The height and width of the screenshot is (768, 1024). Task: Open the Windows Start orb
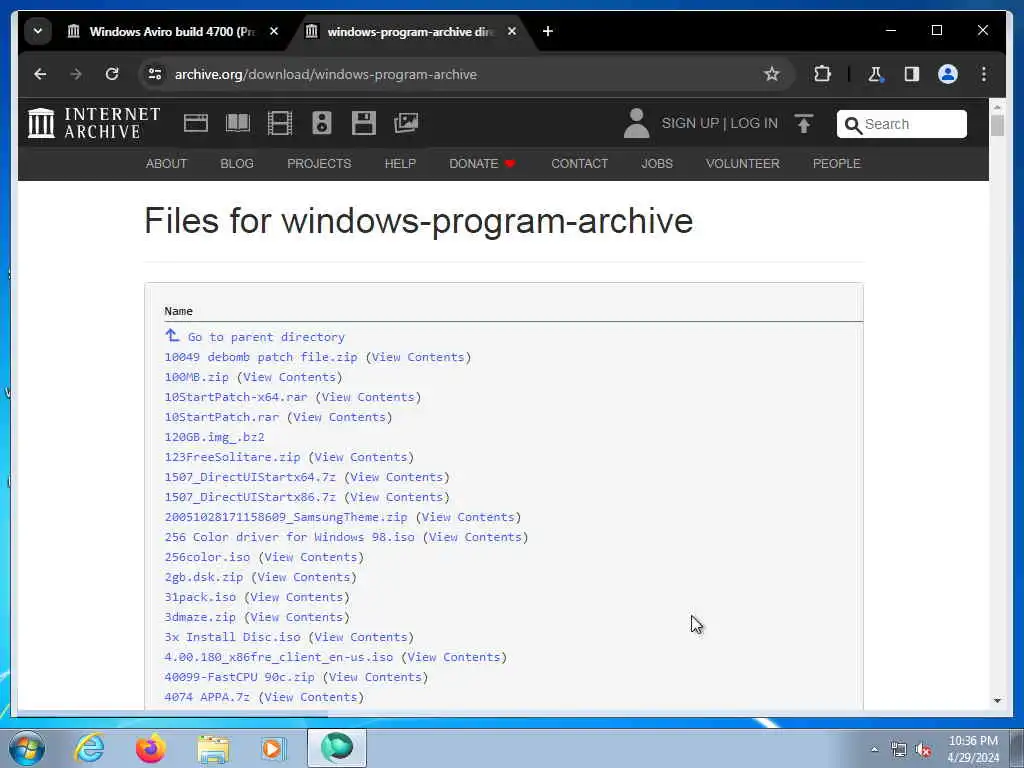pyautogui.click(x=27, y=748)
